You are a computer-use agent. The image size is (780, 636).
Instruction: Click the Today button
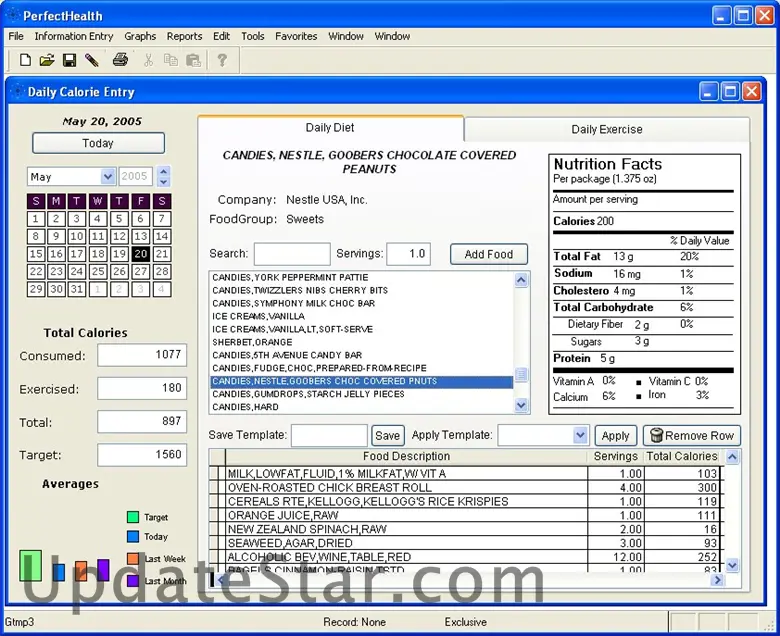[98, 143]
